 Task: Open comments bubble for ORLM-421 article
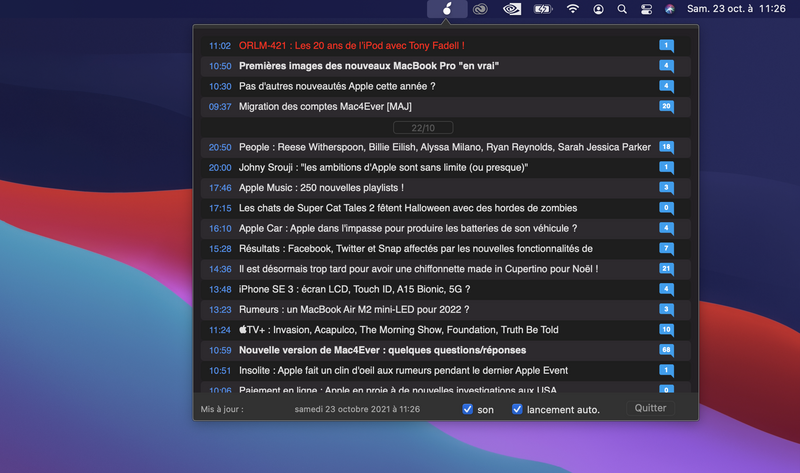pos(666,46)
